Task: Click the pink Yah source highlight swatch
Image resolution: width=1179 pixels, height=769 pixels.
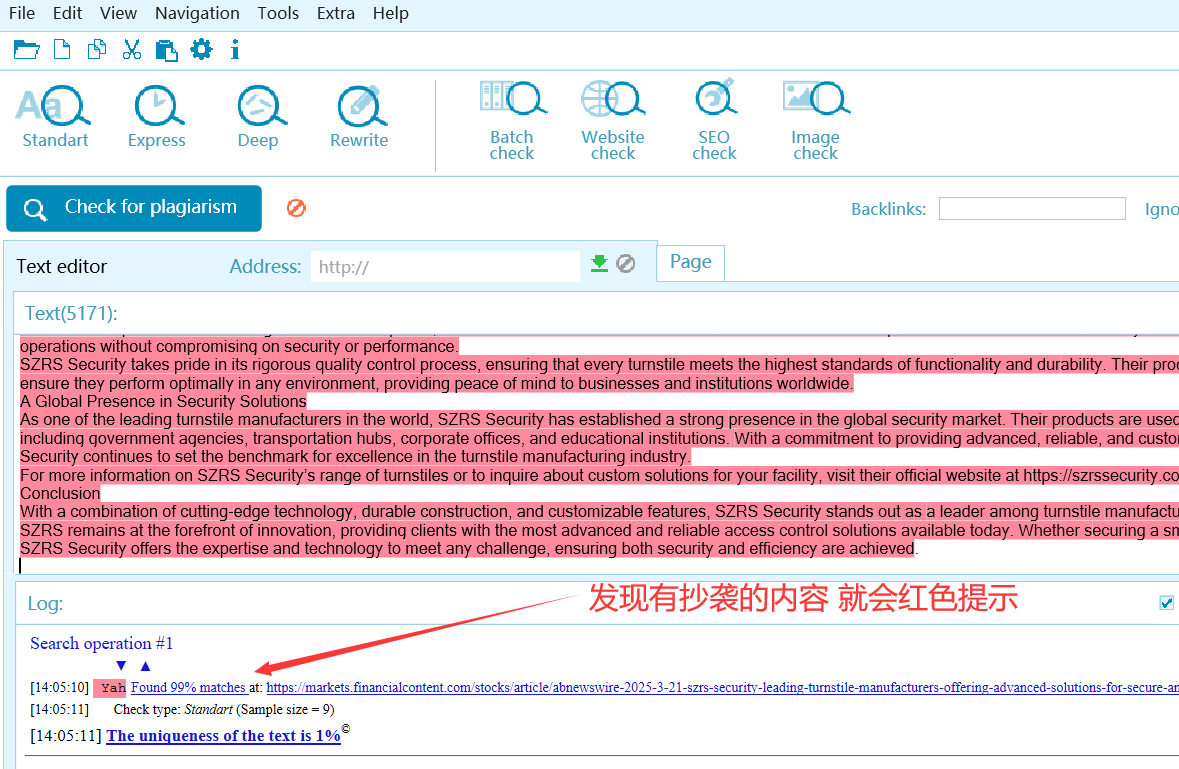Action: pyautogui.click(x=111, y=688)
